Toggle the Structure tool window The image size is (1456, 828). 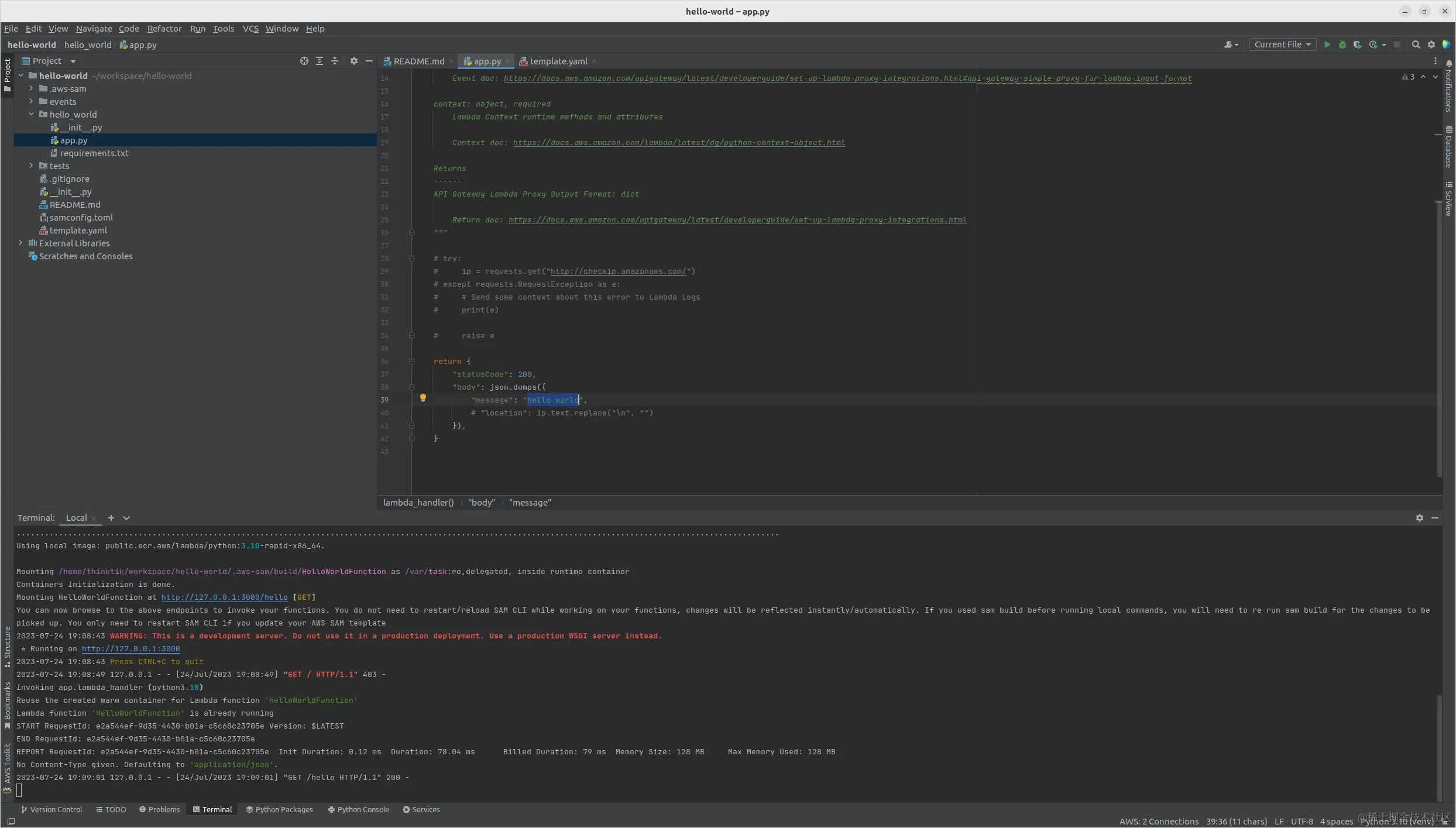coord(7,647)
